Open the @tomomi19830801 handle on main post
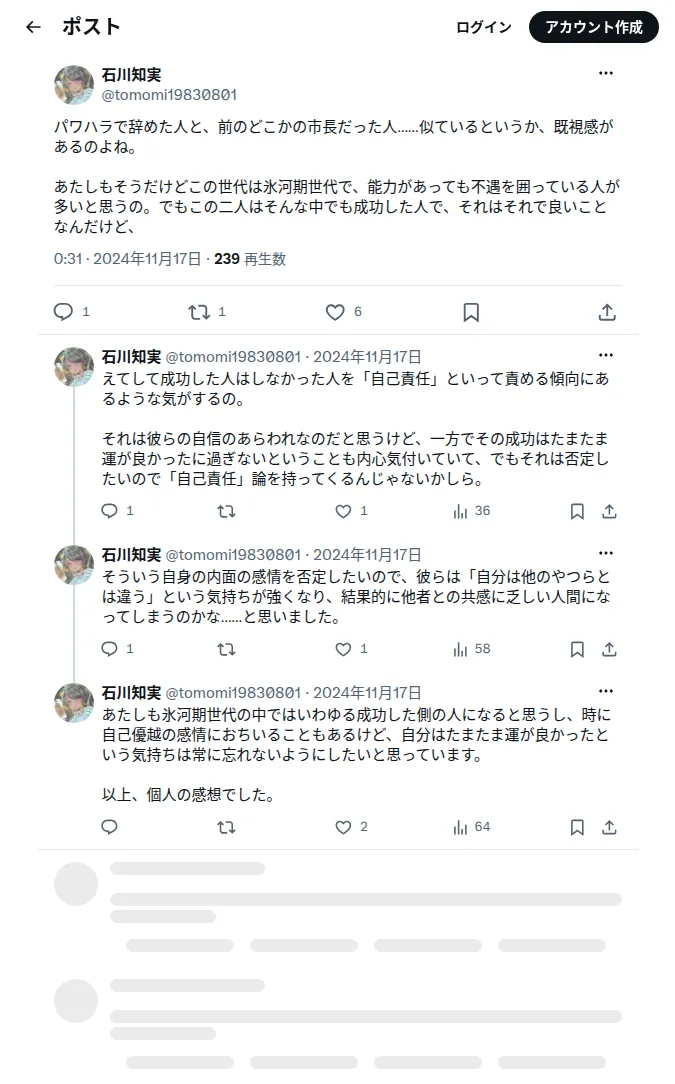This screenshot has width=675, height=1084. point(169,95)
